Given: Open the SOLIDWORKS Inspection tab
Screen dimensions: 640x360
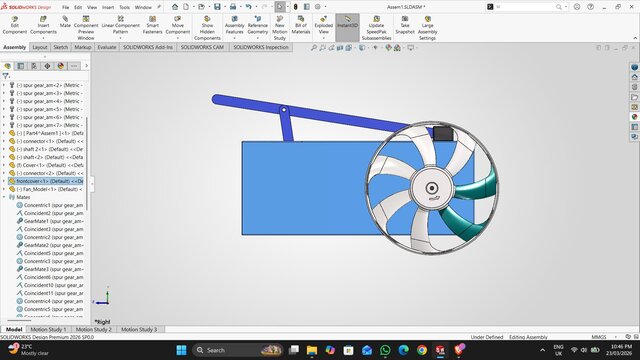Looking at the screenshot, I should point(261,47).
